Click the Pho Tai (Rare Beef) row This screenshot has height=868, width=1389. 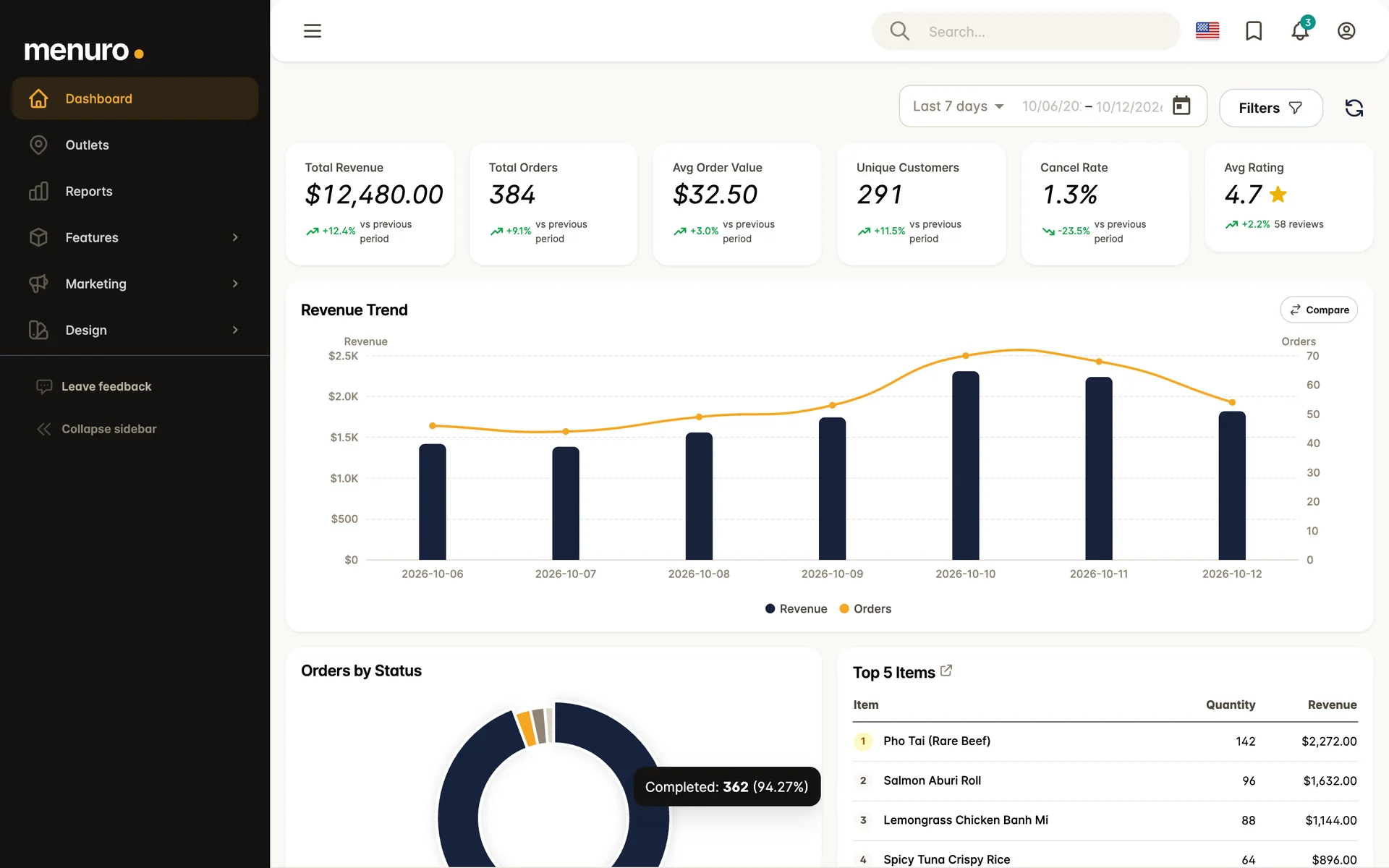(x=1105, y=741)
